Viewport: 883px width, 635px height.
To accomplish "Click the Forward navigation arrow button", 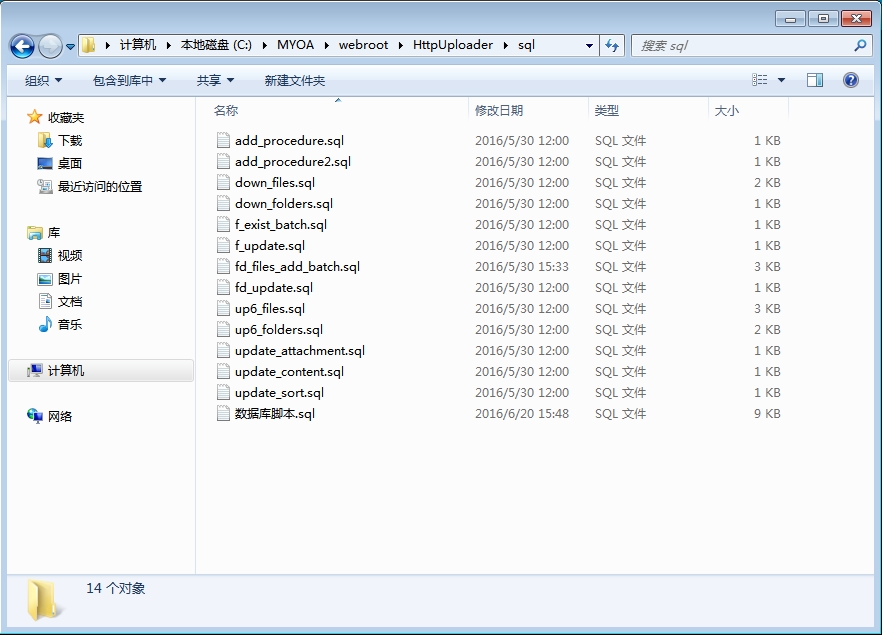I will pyautogui.click(x=50, y=46).
